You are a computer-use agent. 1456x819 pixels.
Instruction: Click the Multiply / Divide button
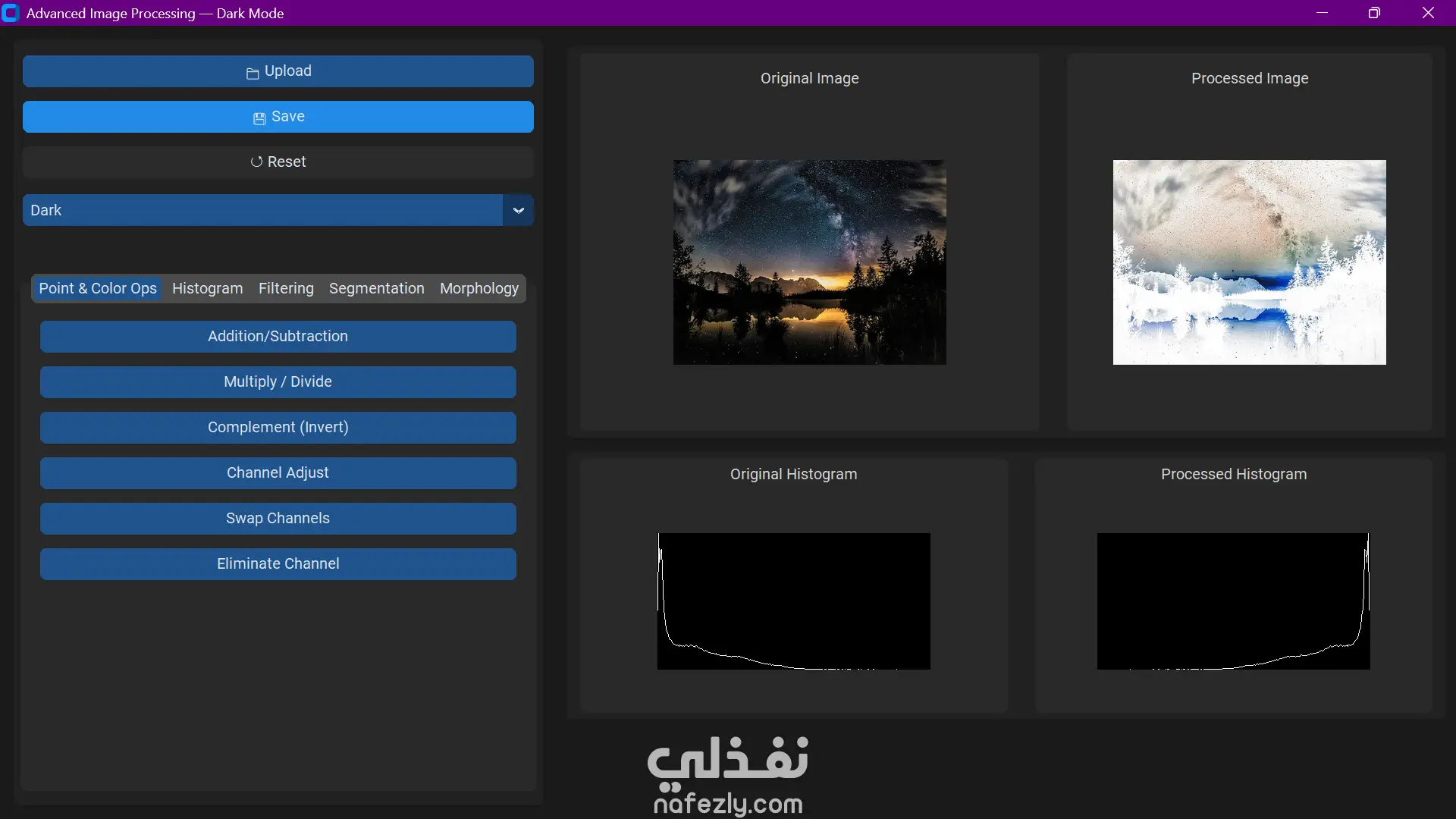[x=278, y=382]
